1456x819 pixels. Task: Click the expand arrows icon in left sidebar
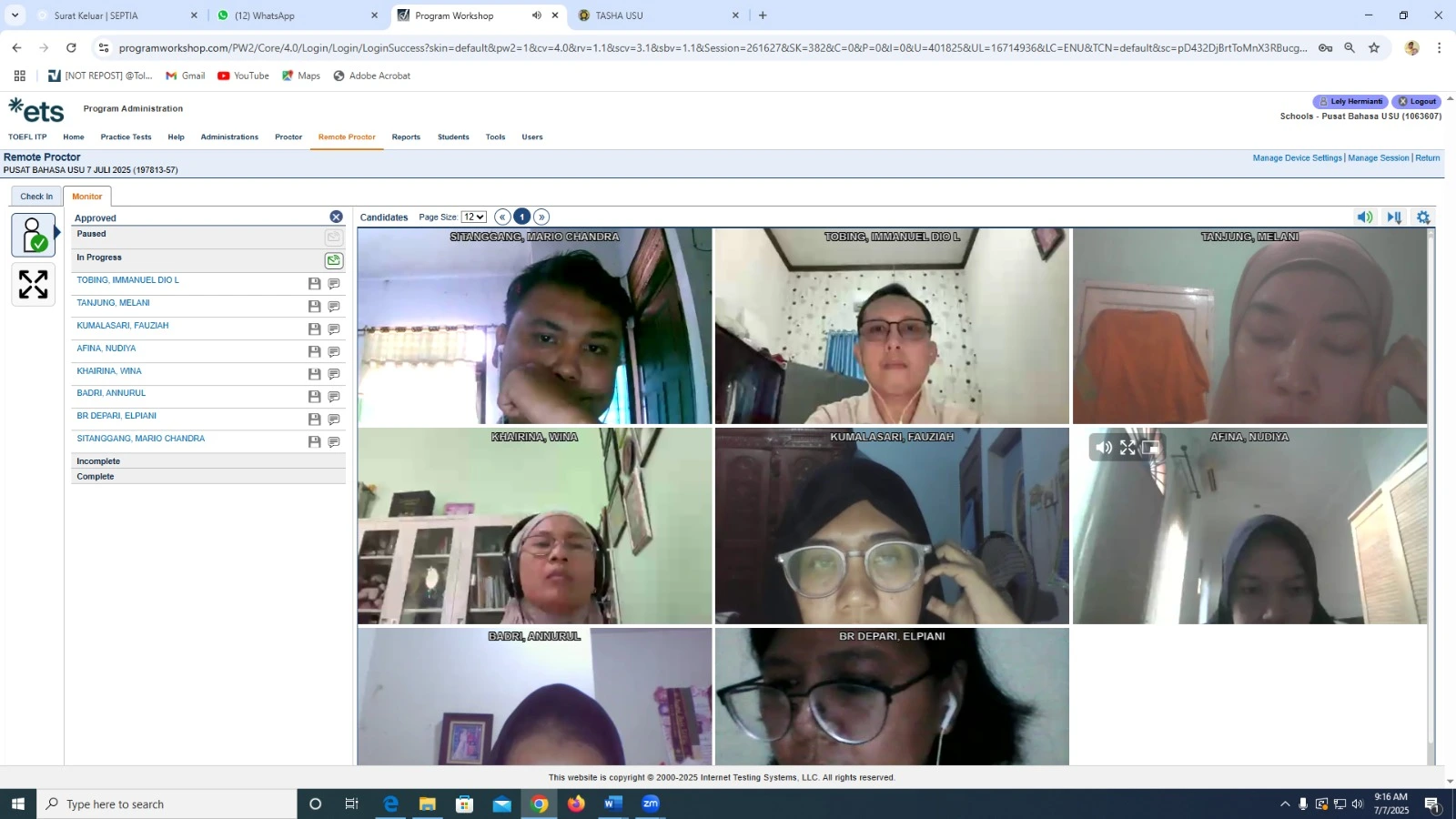click(34, 284)
